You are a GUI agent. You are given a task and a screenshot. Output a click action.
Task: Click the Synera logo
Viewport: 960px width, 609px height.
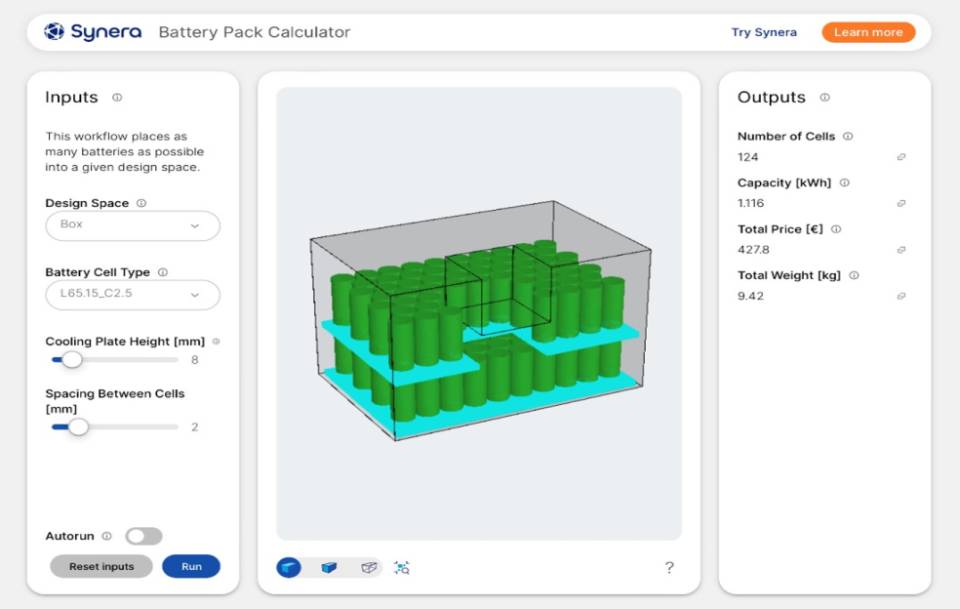[x=92, y=32]
